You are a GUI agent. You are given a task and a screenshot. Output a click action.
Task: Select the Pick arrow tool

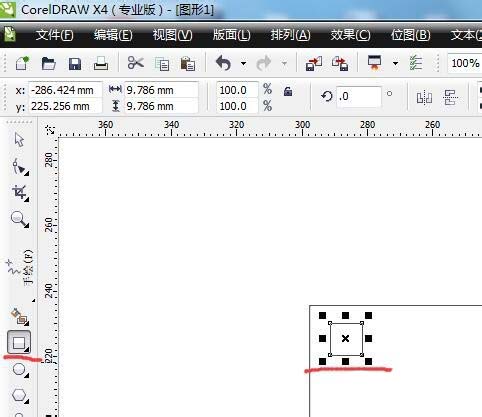tap(19, 139)
